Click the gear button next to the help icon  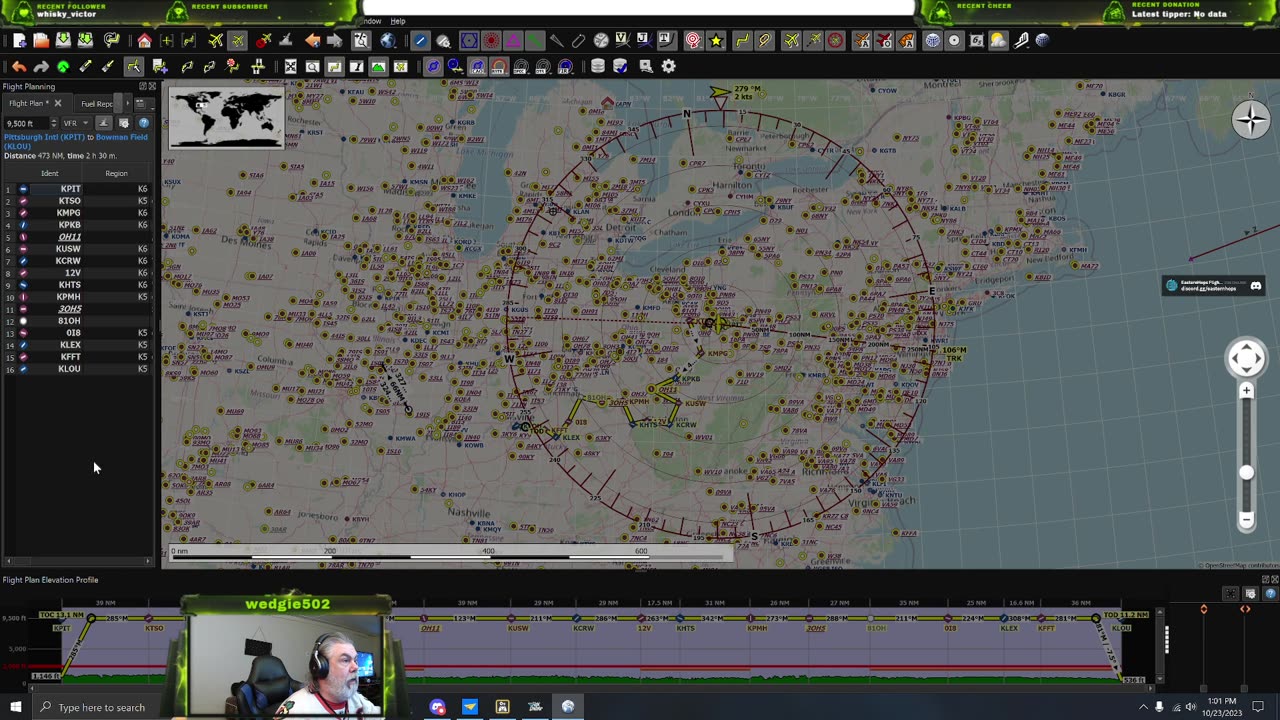click(124, 123)
